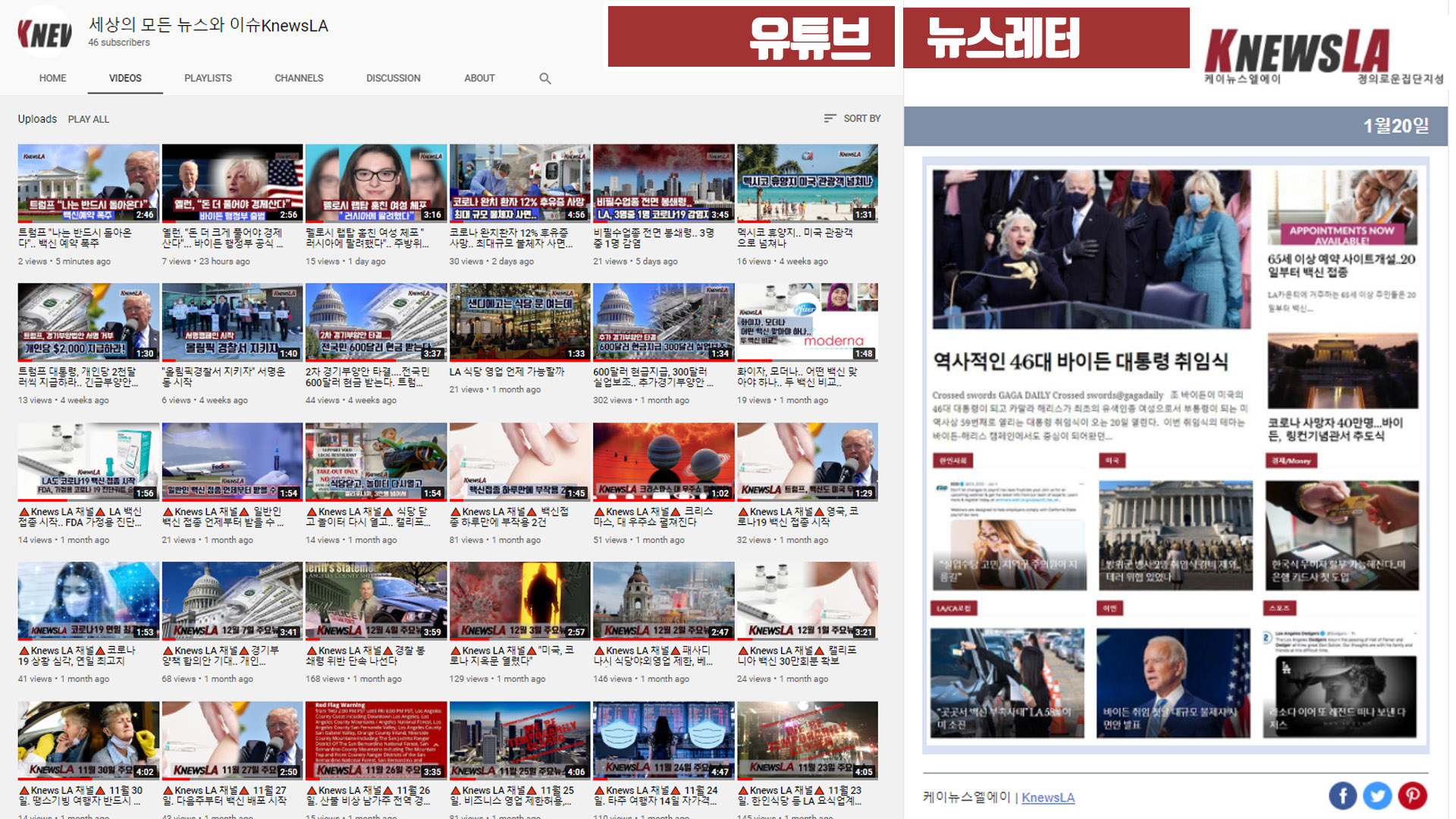1456x819 pixels.
Task: Open the Trump vaccine 1:29 video
Action: point(808,461)
